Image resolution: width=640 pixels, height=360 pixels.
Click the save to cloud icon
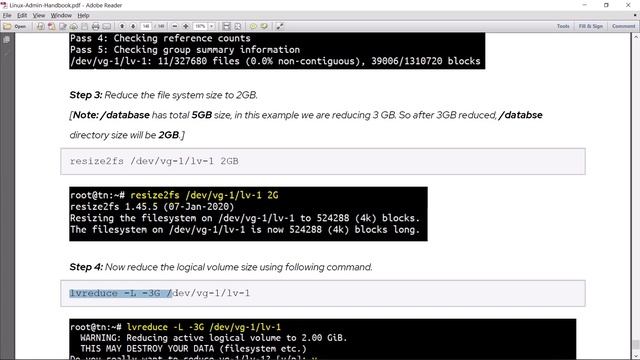73,27
